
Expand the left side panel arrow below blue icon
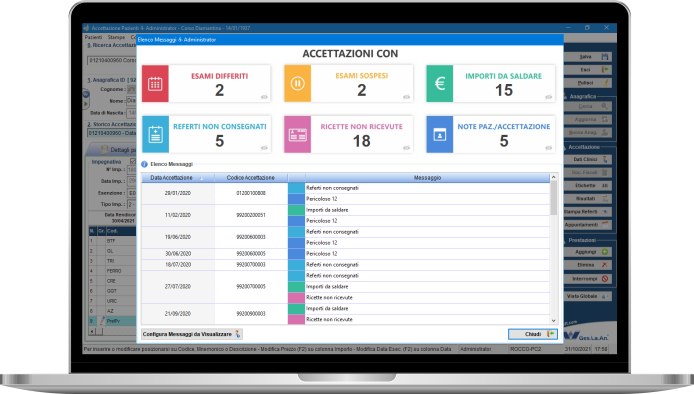pyautogui.click(x=86, y=104)
